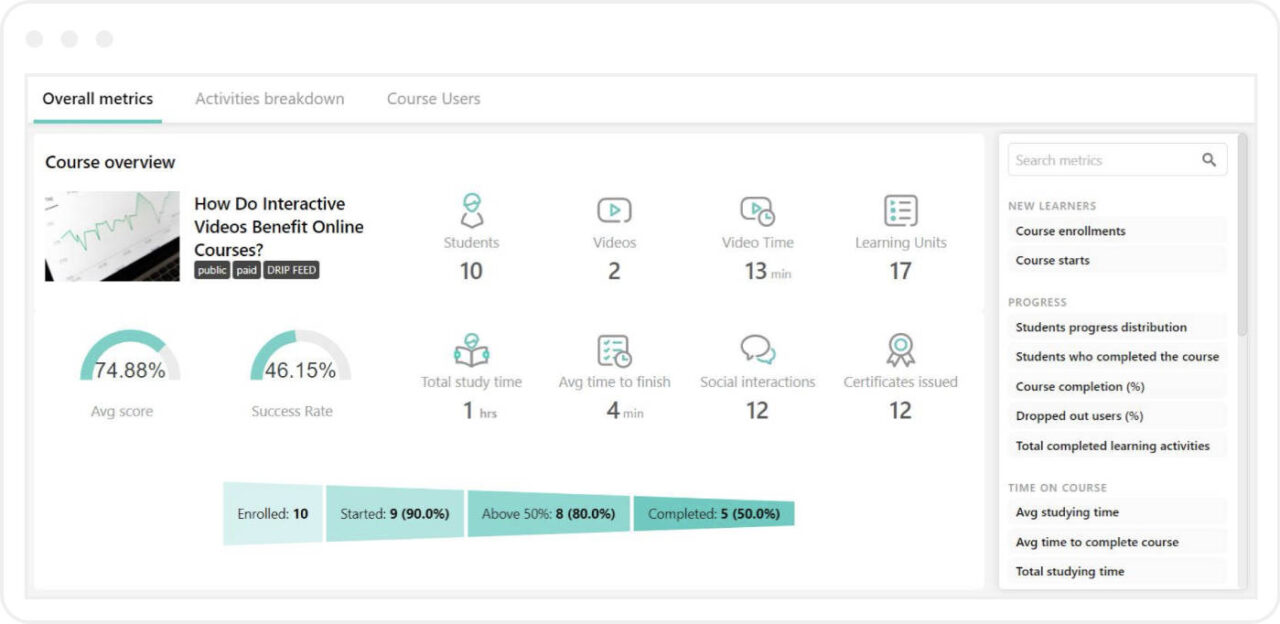Select the Completed segment of the funnel
This screenshot has width=1280, height=624.
pyautogui.click(x=714, y=513)
